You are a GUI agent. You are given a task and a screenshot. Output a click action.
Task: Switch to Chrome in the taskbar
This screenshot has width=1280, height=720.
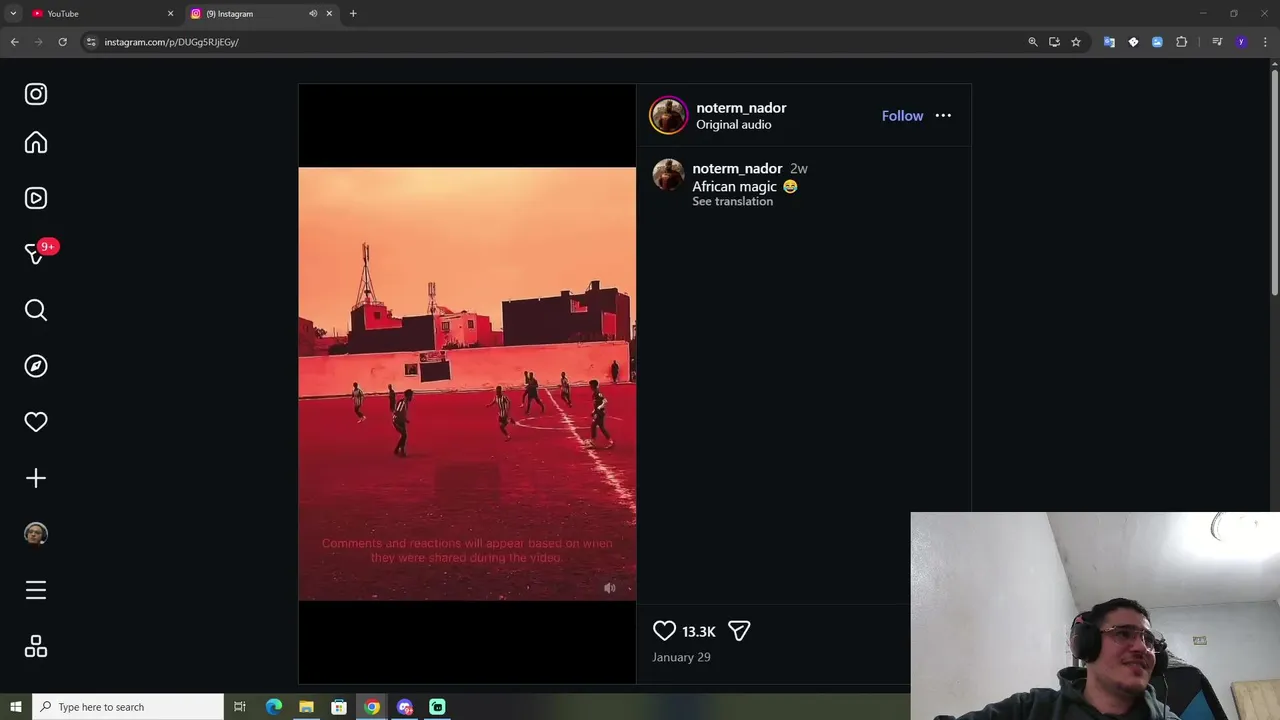point(372,707)
